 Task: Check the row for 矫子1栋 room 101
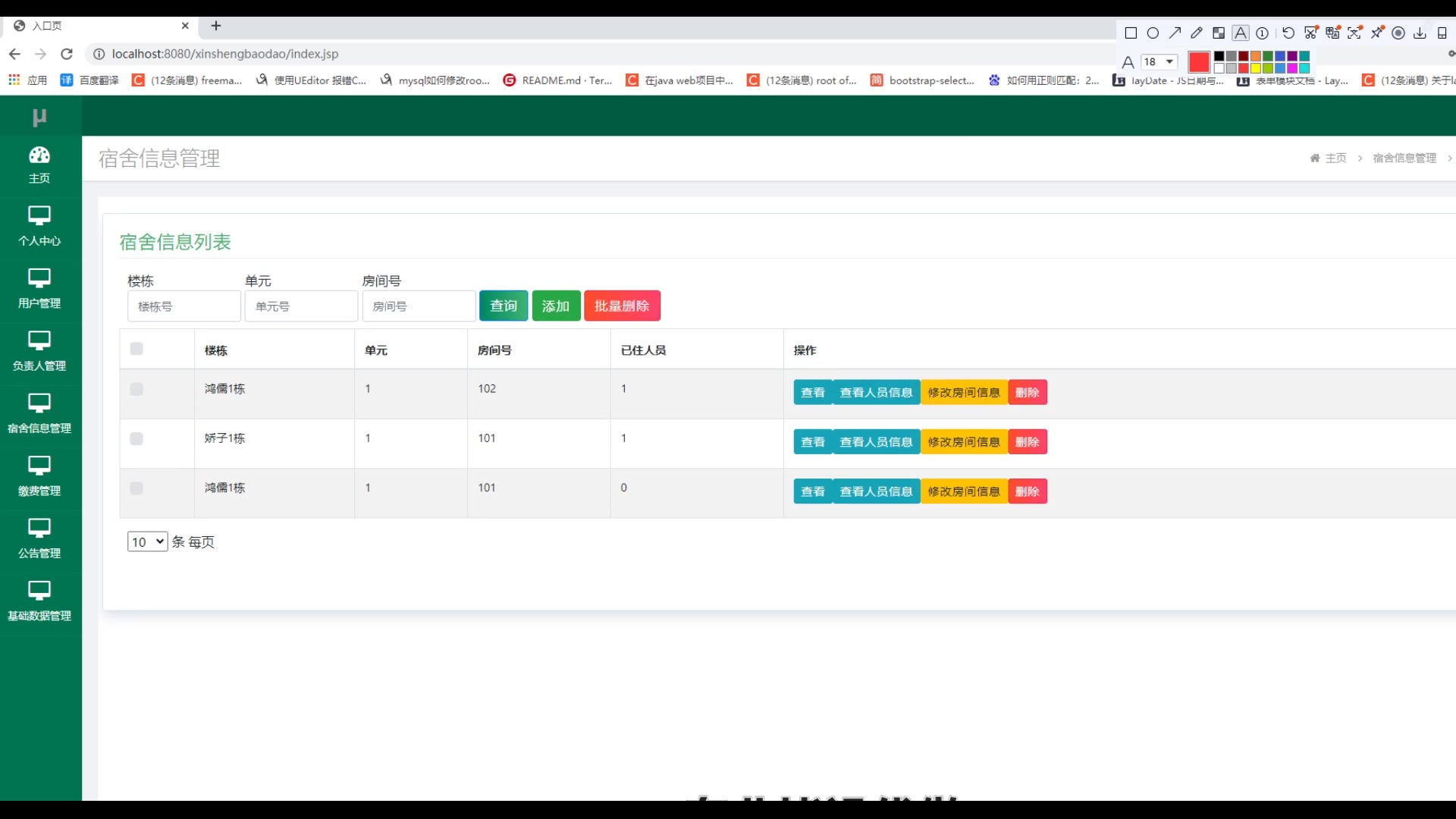point(136,439)
